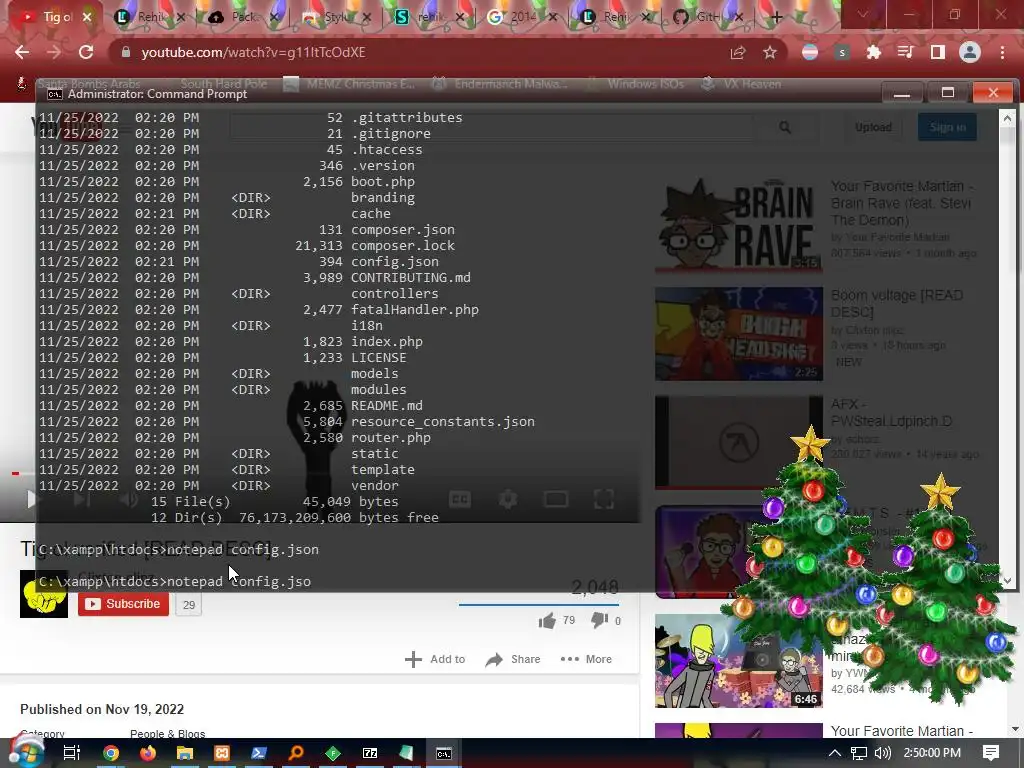Switch to the 'Pack' tab
The height and width of the screenshot is (768, 1024).
point(241,17)
